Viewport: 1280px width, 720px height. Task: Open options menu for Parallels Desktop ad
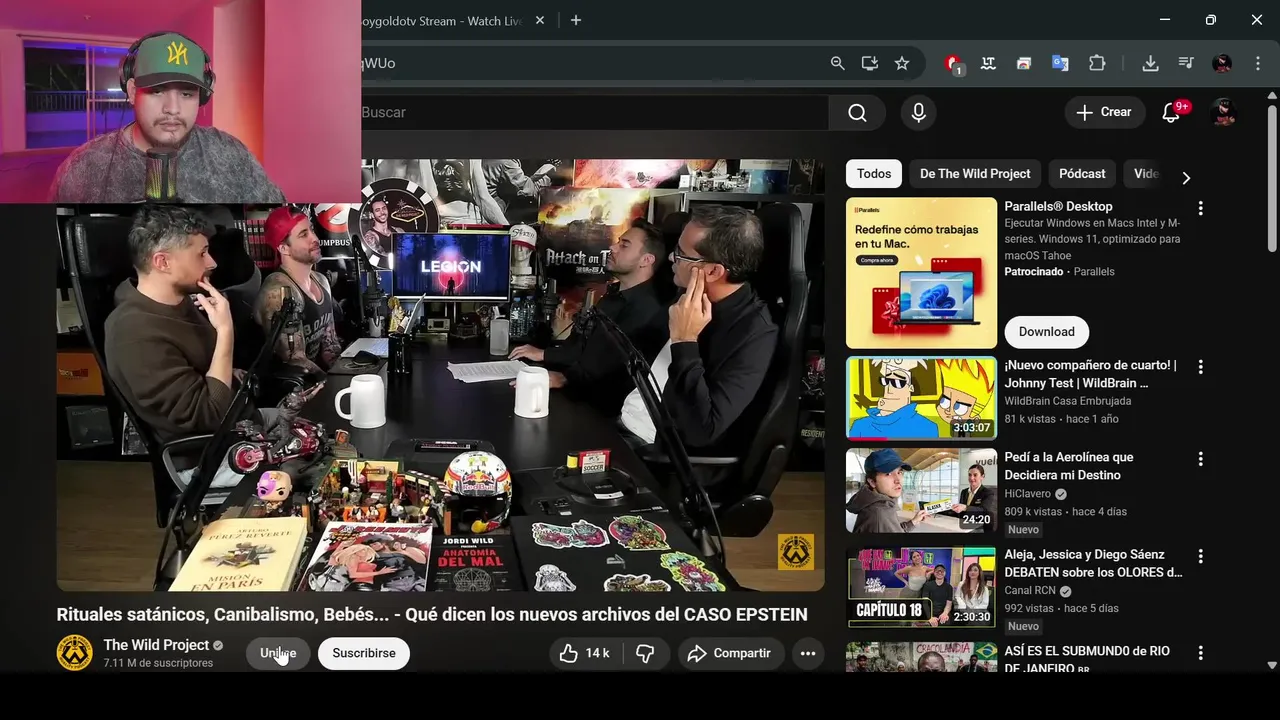pos(1200,208)
